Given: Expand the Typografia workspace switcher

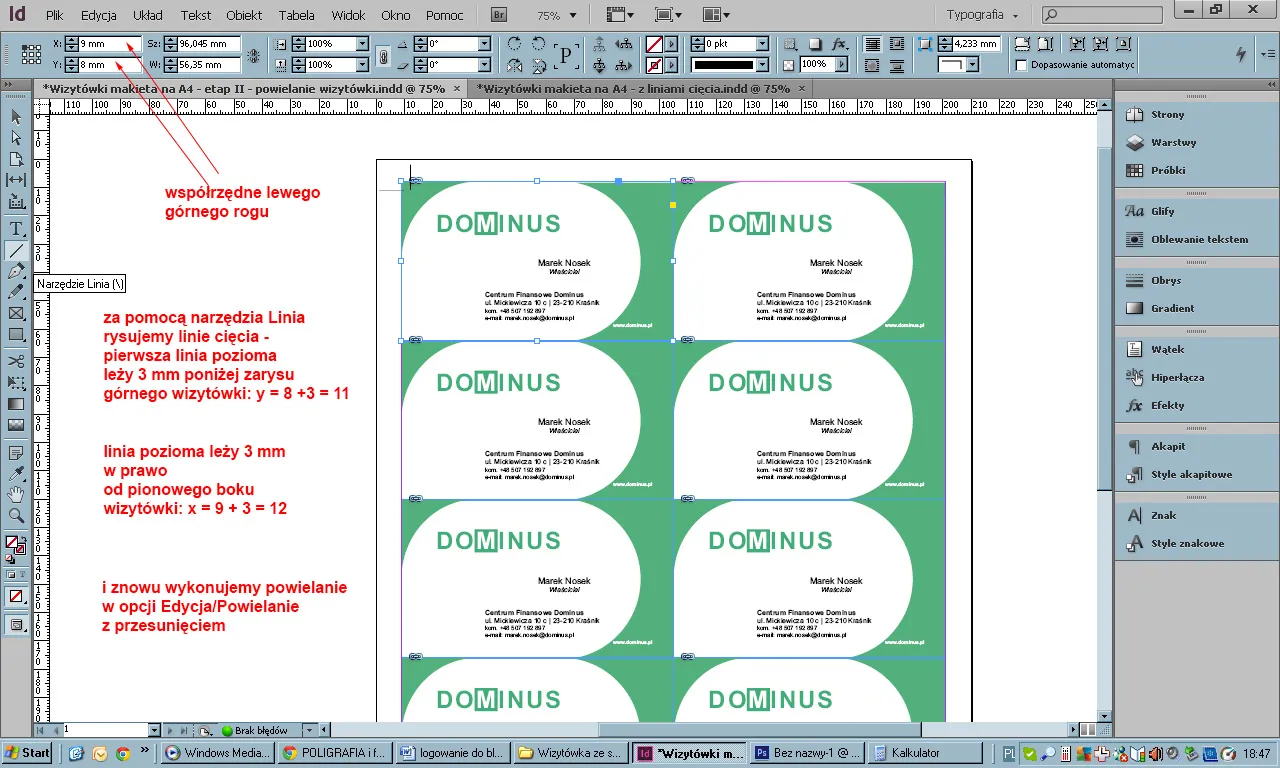Looking at the screenshot, I should point(983,16).
